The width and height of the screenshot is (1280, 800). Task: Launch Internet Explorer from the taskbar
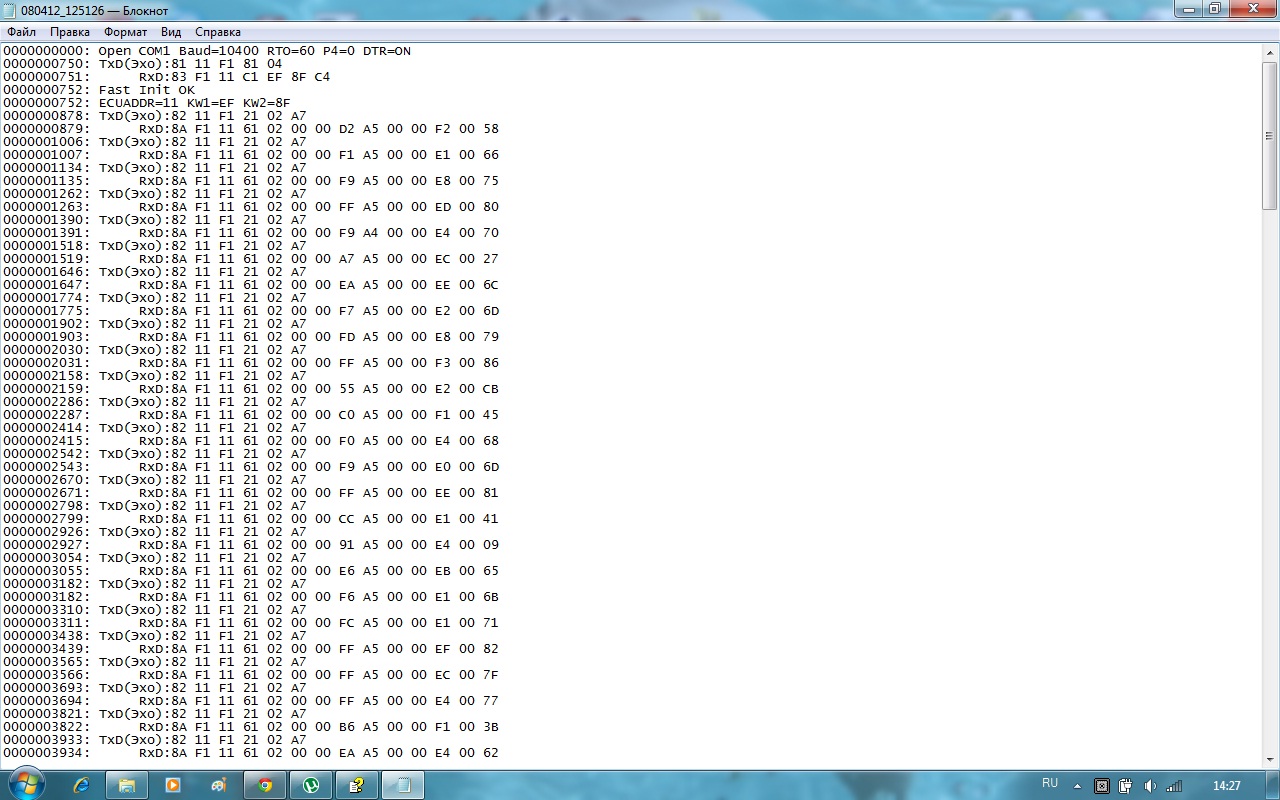(81, 785)
